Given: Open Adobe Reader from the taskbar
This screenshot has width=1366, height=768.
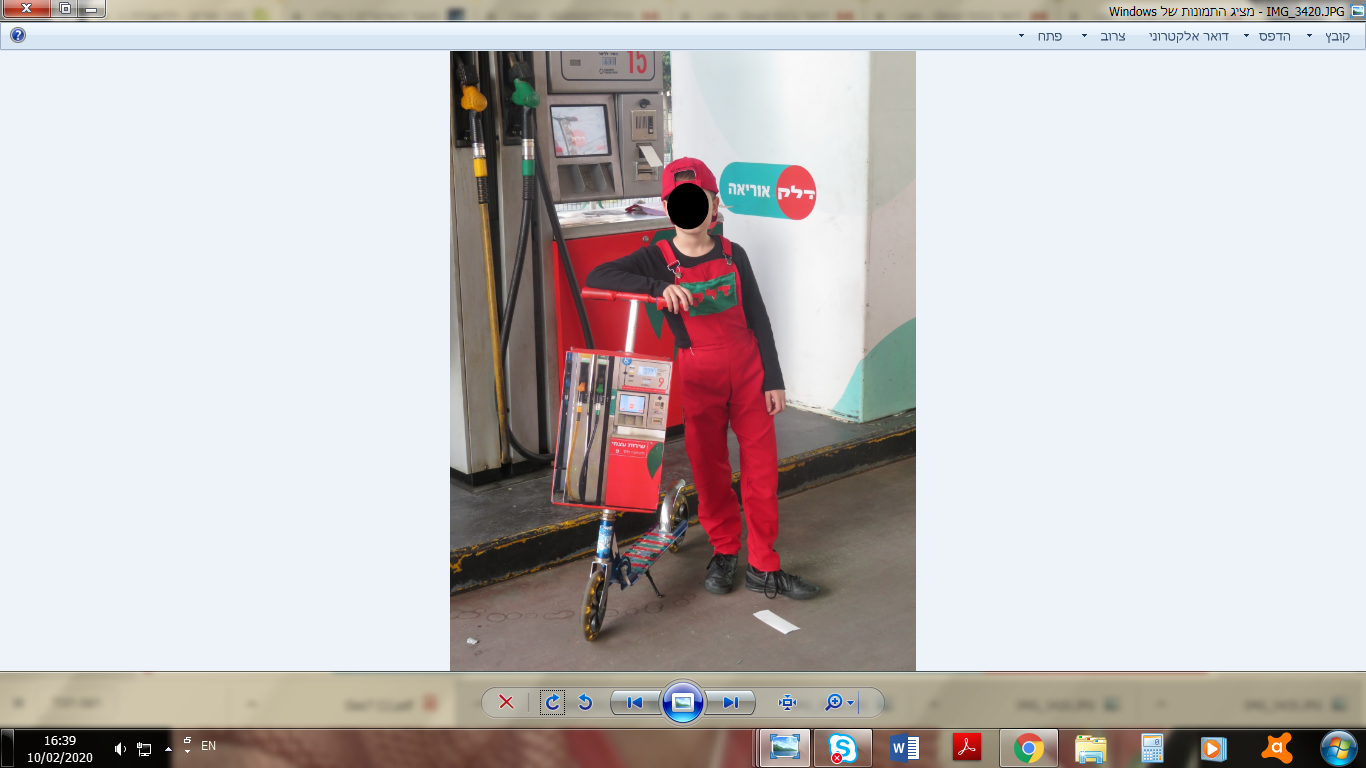Looking at the screenshot, I should click(966, 748).
